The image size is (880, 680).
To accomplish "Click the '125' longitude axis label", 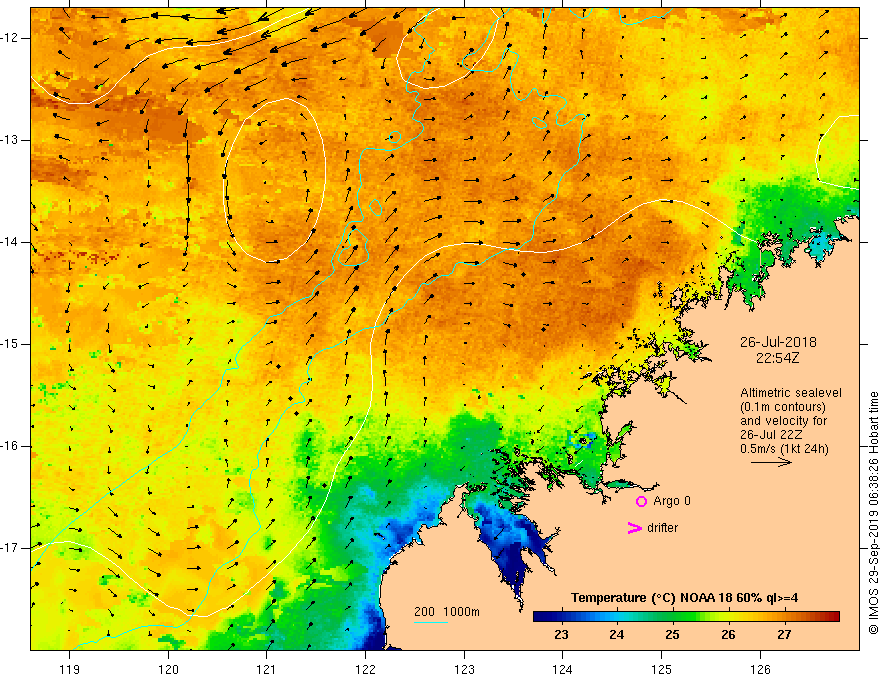I will point(662,669).
